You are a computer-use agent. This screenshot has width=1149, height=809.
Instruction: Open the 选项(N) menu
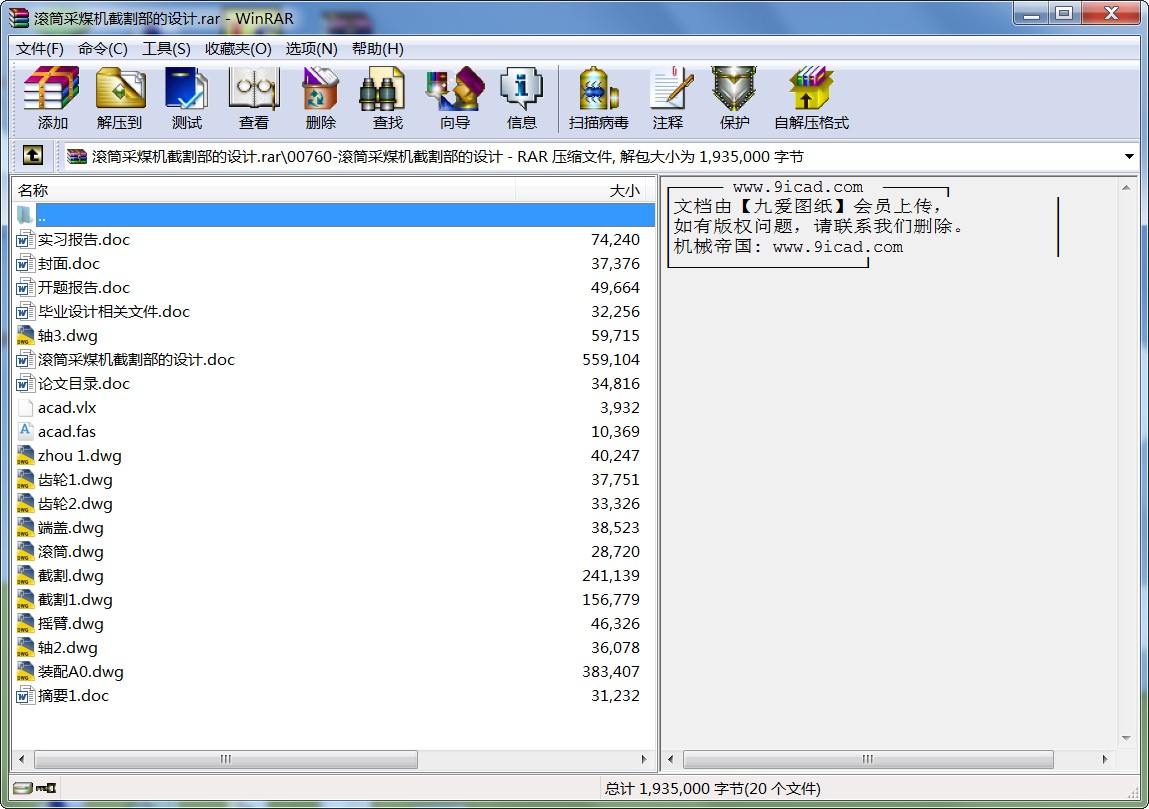coord(311,49)
